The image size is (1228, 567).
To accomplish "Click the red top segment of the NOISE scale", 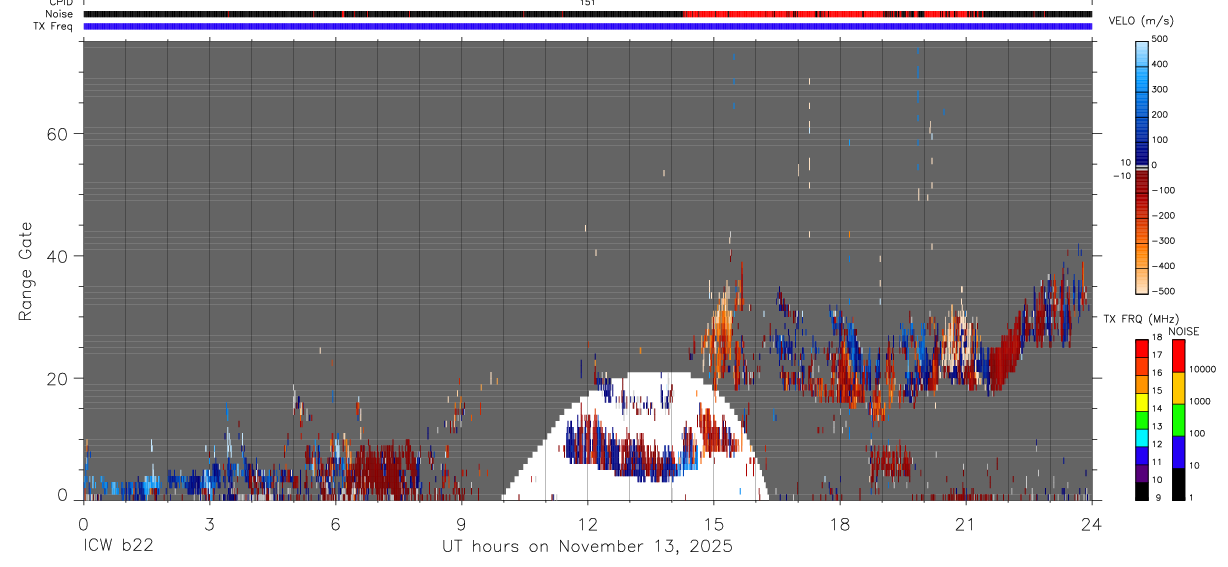I will (x=1178, y=355).
